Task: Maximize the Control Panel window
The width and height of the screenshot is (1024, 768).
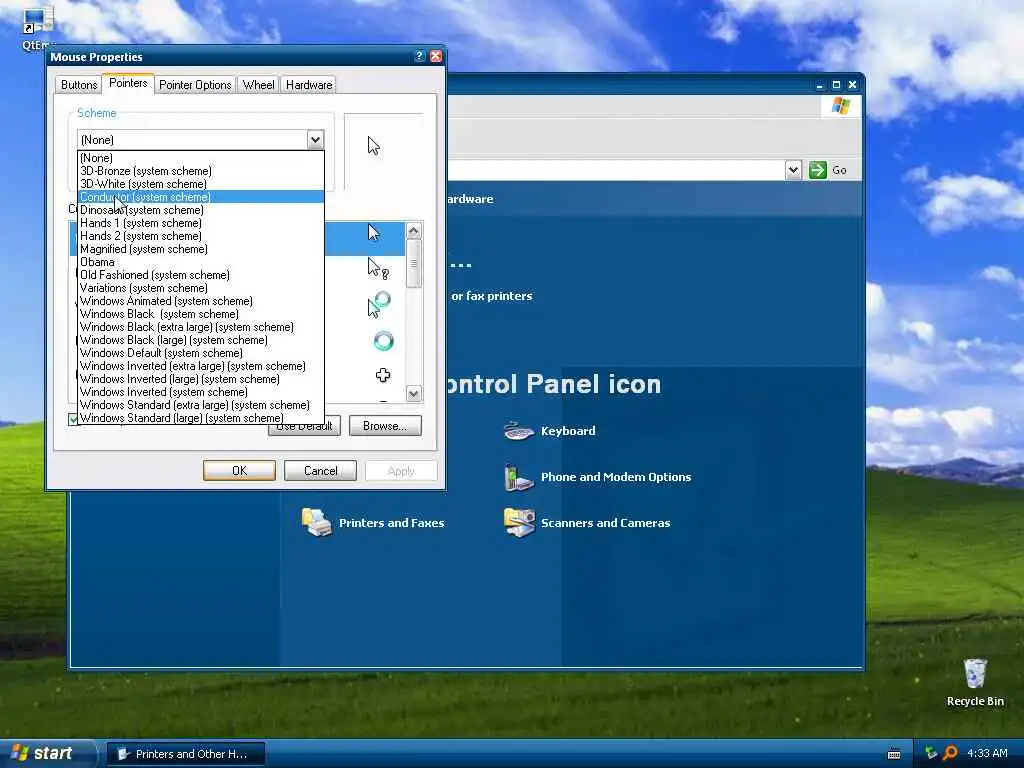Action: [836, 85]
